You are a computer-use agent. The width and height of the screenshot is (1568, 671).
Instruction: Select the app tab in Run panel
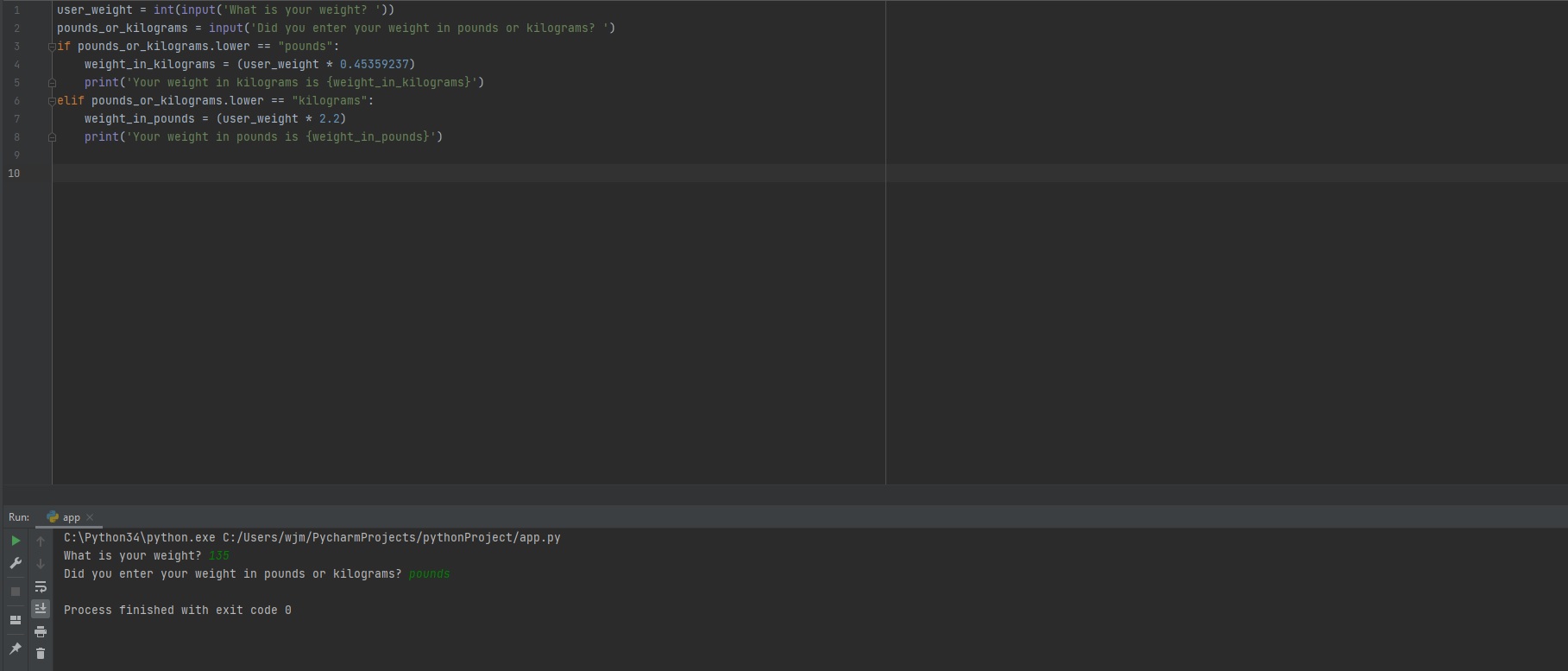[71, 517]
